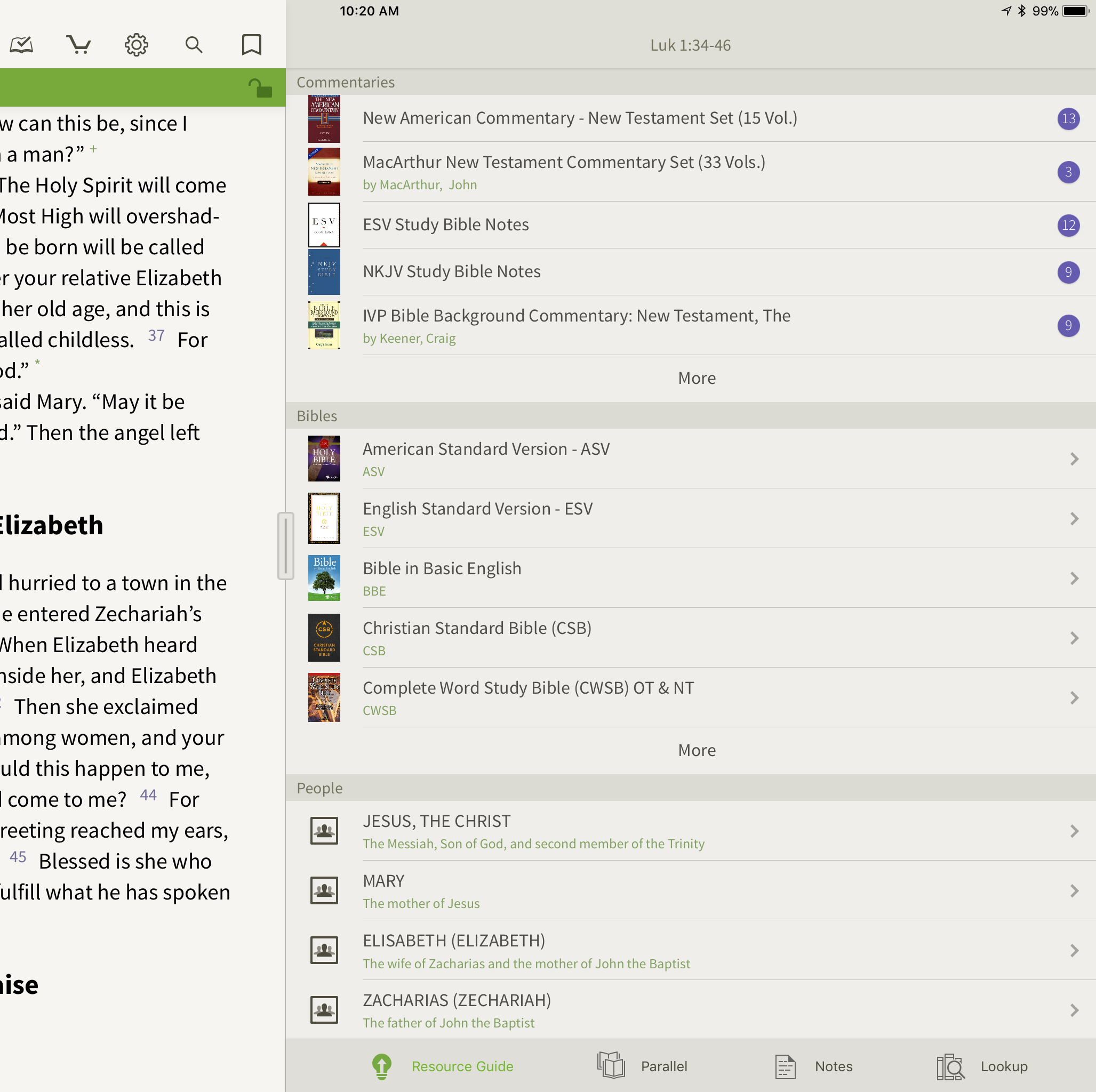Tap battery indicator in status bar
The image size is (1096, 1092).
click(x=1075, y=11)
